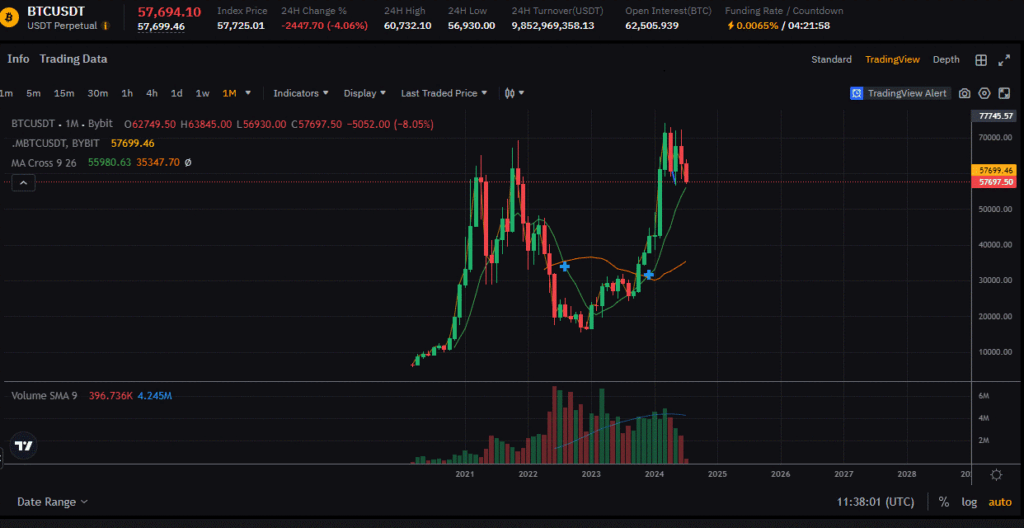Viewport: 1024px width, 528px height.
Task: Select the active 1M timeframe
Action: (229, 93)
